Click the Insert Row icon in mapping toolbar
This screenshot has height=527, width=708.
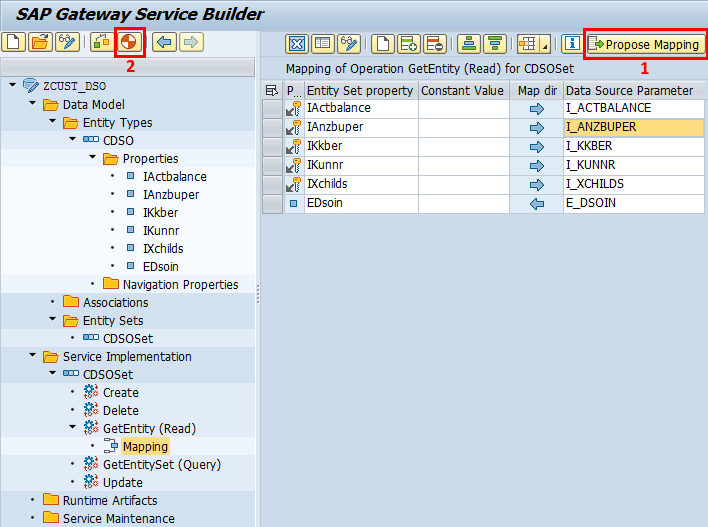(408, 44)
